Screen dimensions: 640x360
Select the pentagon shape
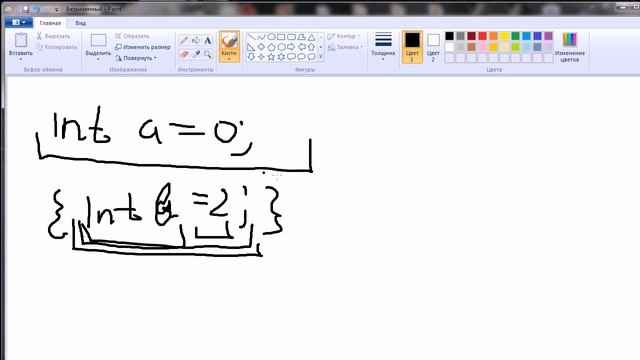[271, 47]
